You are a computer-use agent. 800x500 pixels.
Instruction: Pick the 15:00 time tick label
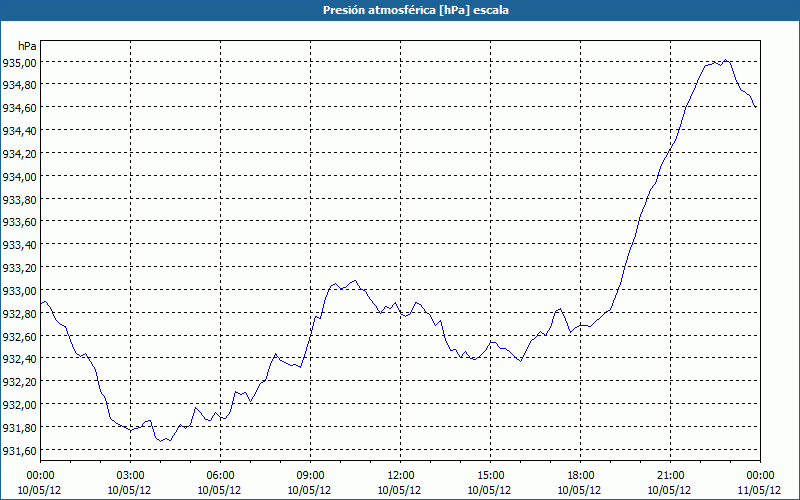[490, 476]
